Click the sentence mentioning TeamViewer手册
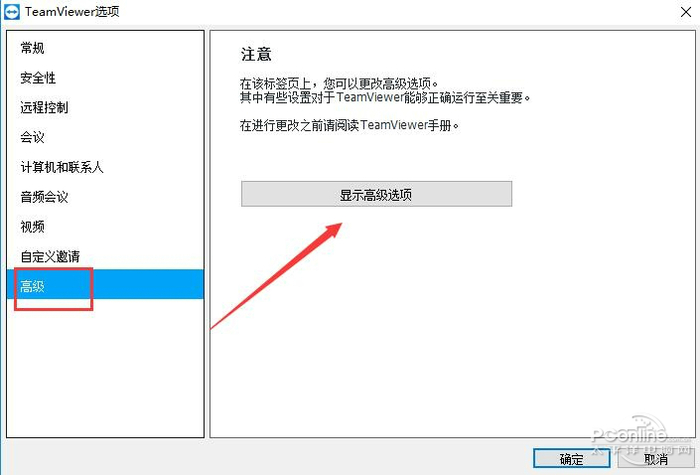Screen dimensions: 700x475 click(x=349, y=125)
